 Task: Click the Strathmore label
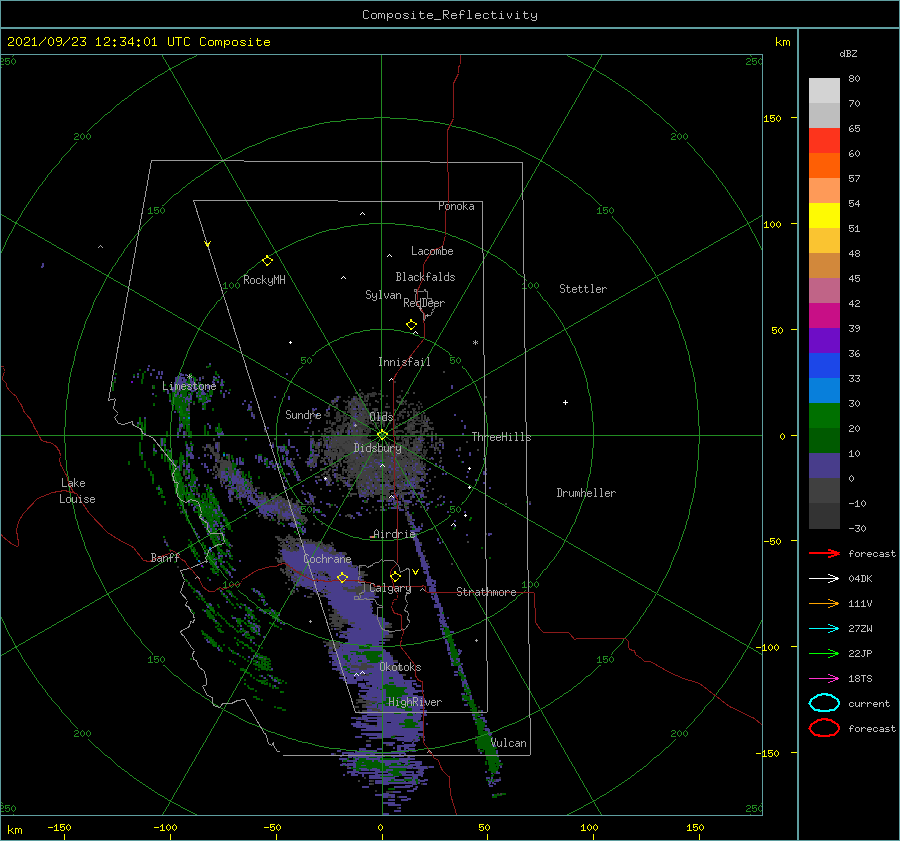tap(486, 592)
